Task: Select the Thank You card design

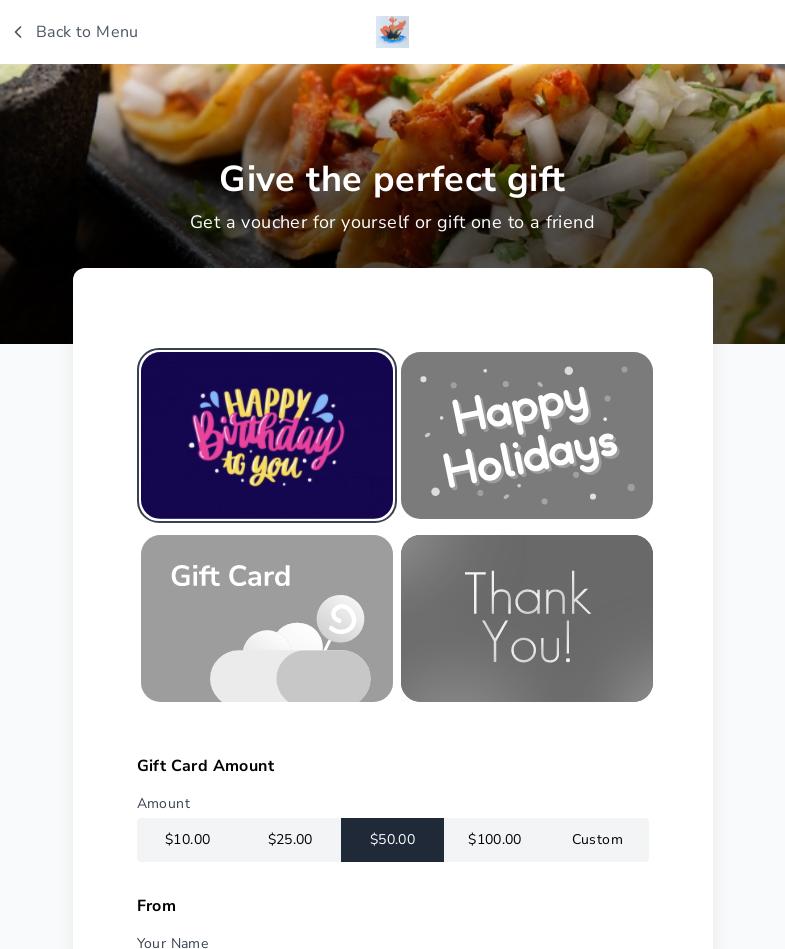Action: [x=527, y=618]
